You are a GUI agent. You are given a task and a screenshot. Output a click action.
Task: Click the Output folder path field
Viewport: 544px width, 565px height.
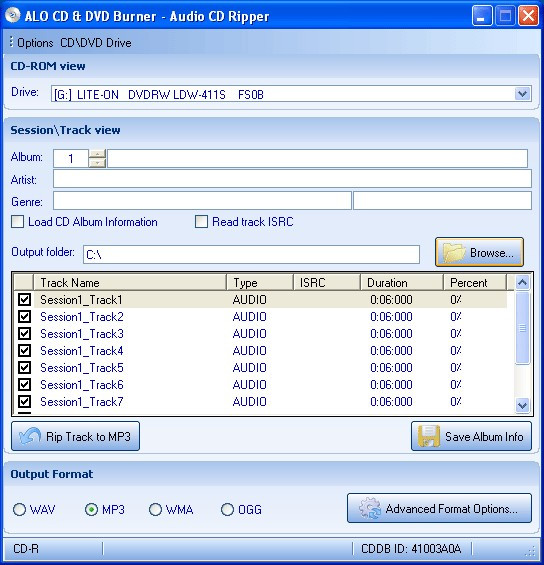251,254
